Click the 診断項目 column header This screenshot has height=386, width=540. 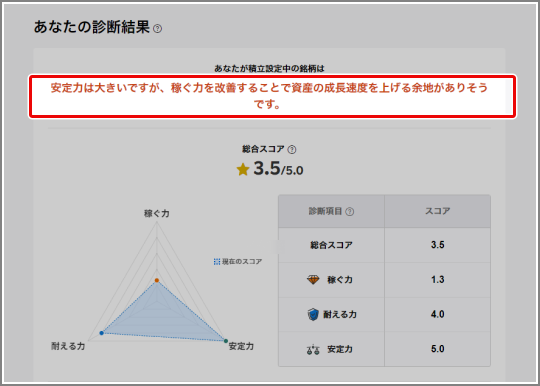(331, 211)
